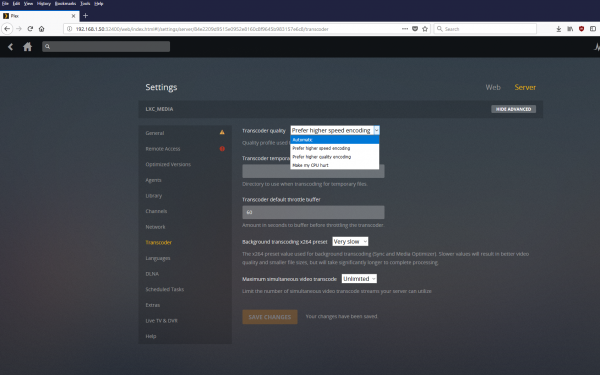Click the browser forward arrow
The image size is (600, 375).
tap(18, 29)
